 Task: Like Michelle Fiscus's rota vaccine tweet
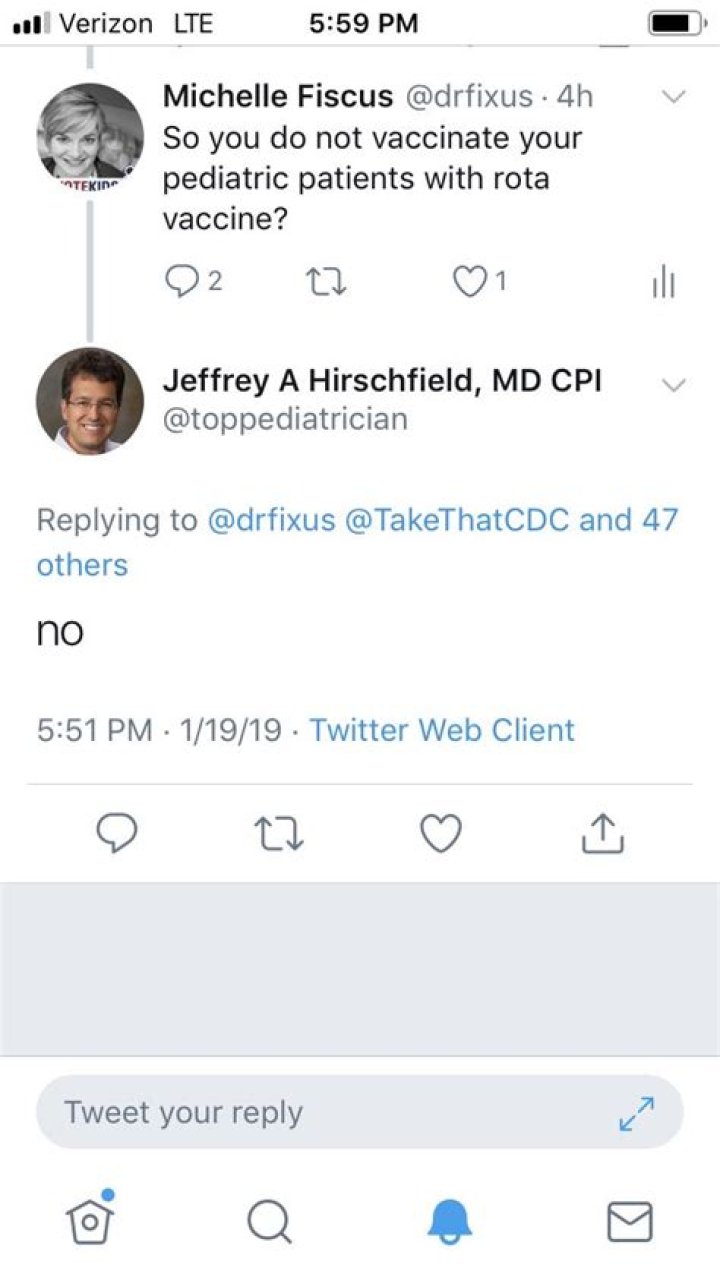[x=468, y=282]
